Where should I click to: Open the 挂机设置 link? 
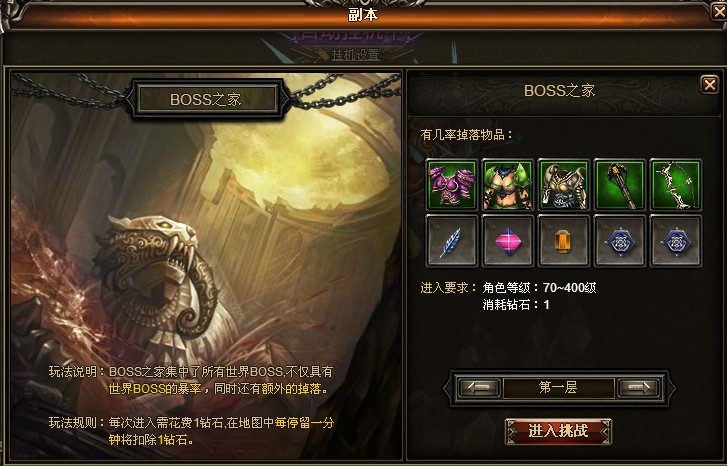[x=356, y=55]
